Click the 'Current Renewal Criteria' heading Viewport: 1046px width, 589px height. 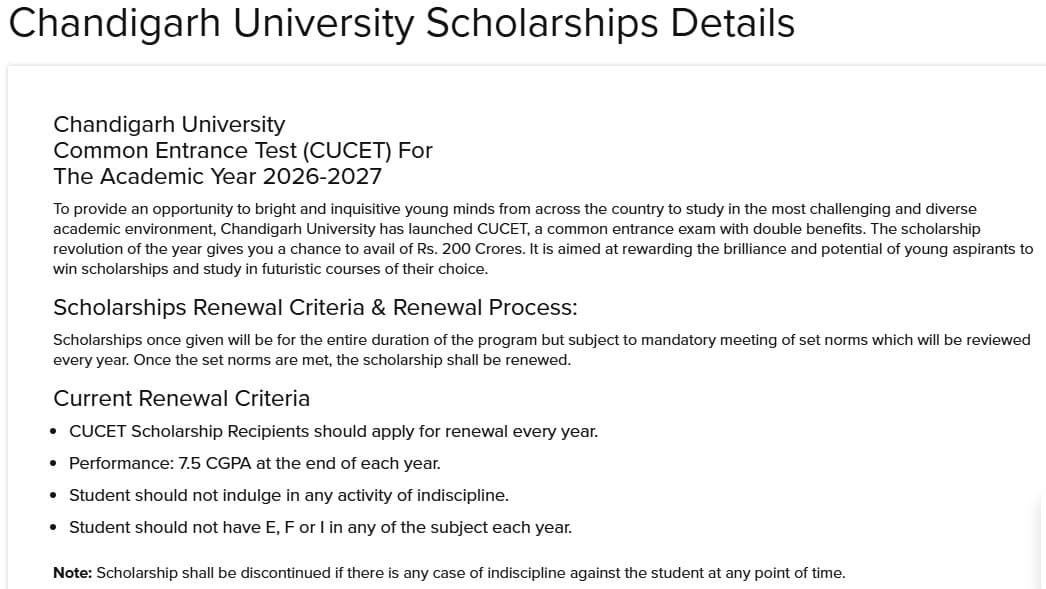click(181, 398)
